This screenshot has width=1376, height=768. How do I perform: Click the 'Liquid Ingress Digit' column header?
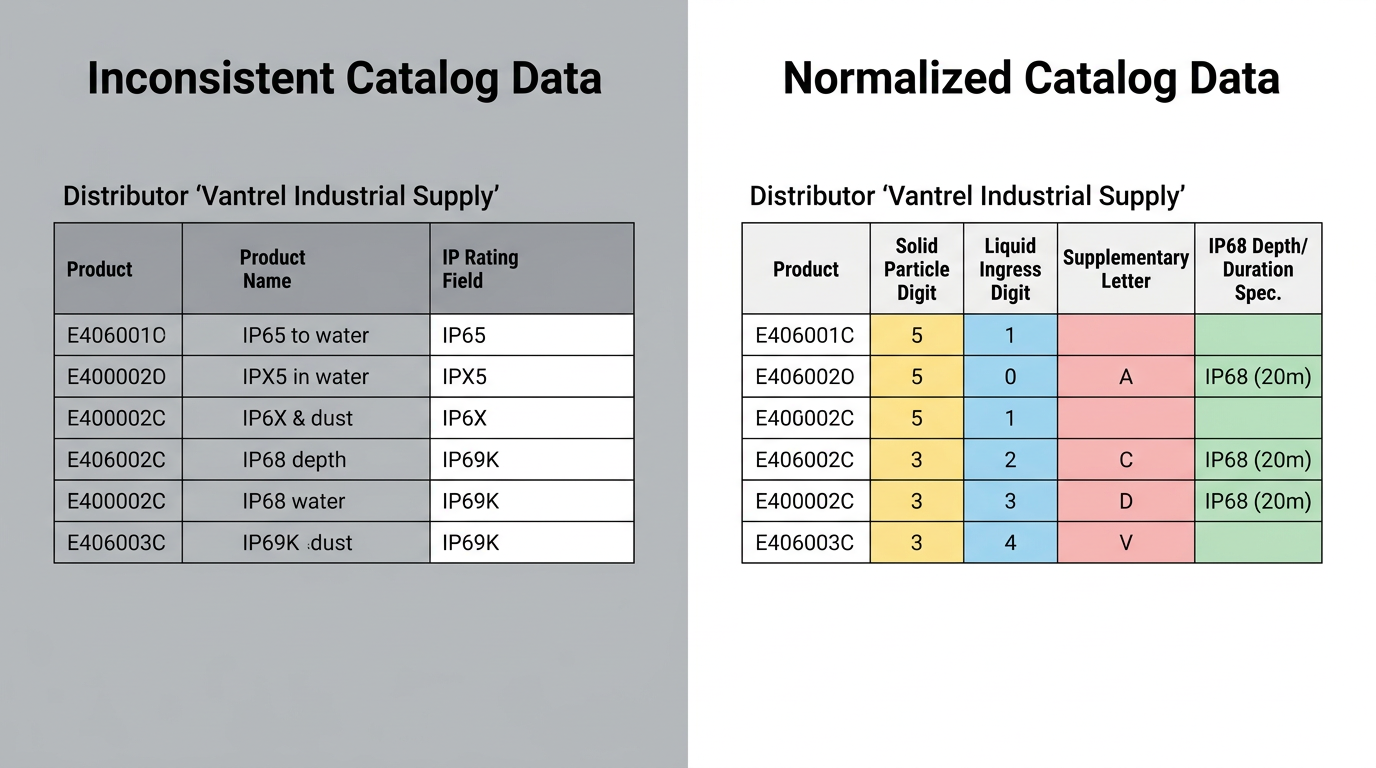(1010, 269)
